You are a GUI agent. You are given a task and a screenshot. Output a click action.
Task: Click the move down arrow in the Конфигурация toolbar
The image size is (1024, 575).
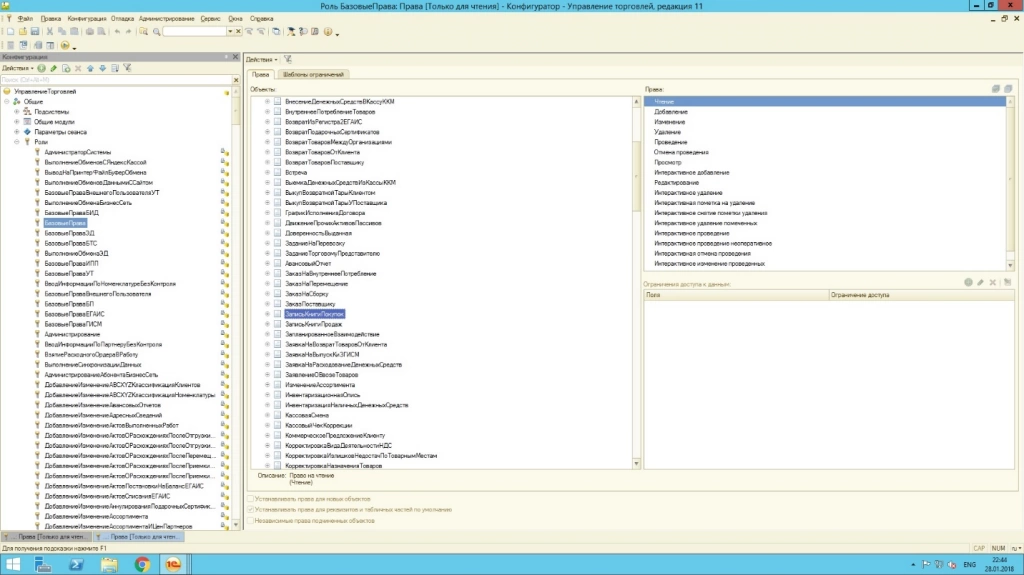point(102,68)
